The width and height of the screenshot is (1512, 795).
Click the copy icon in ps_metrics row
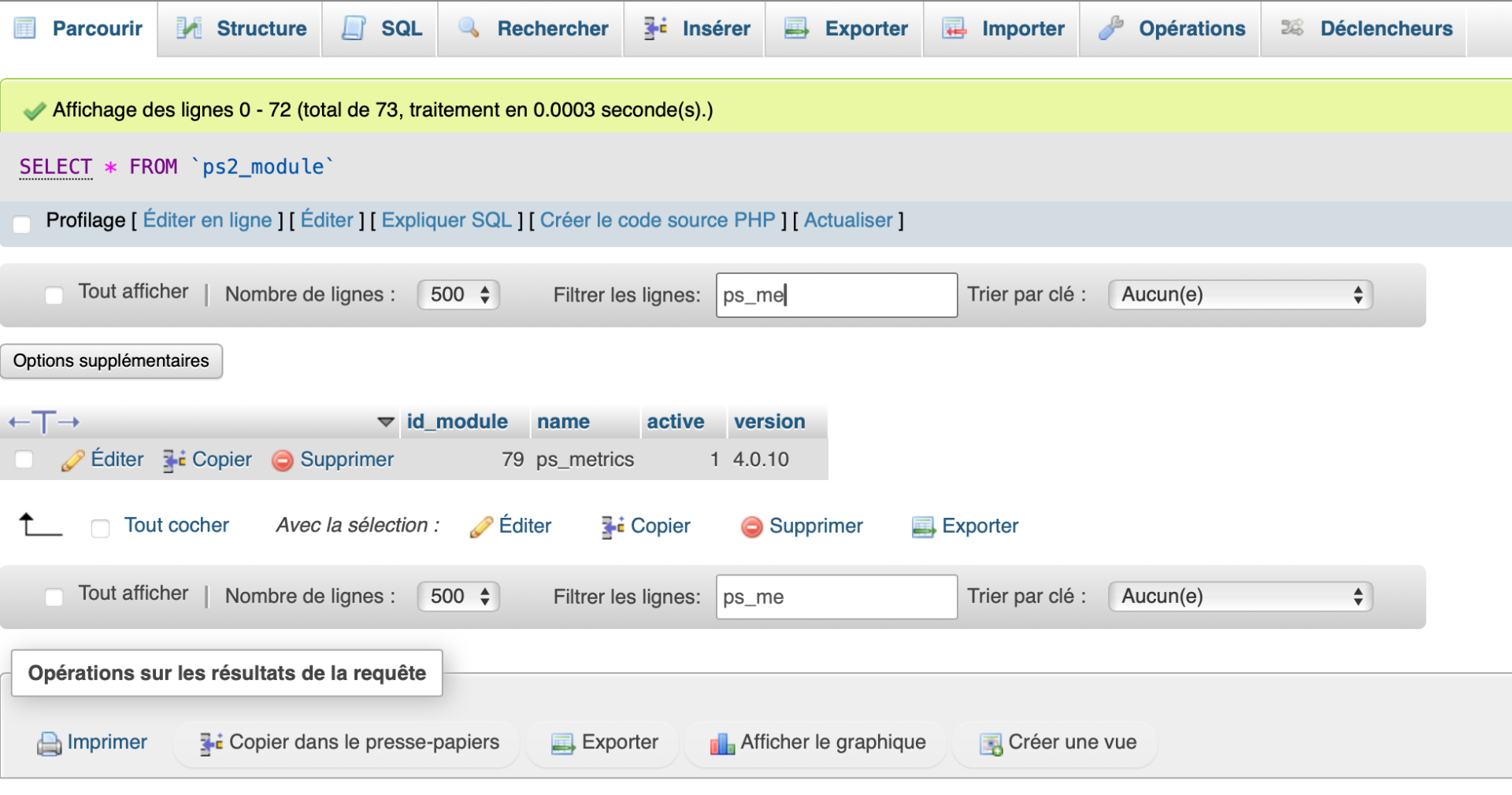click(x=174, y=460)
